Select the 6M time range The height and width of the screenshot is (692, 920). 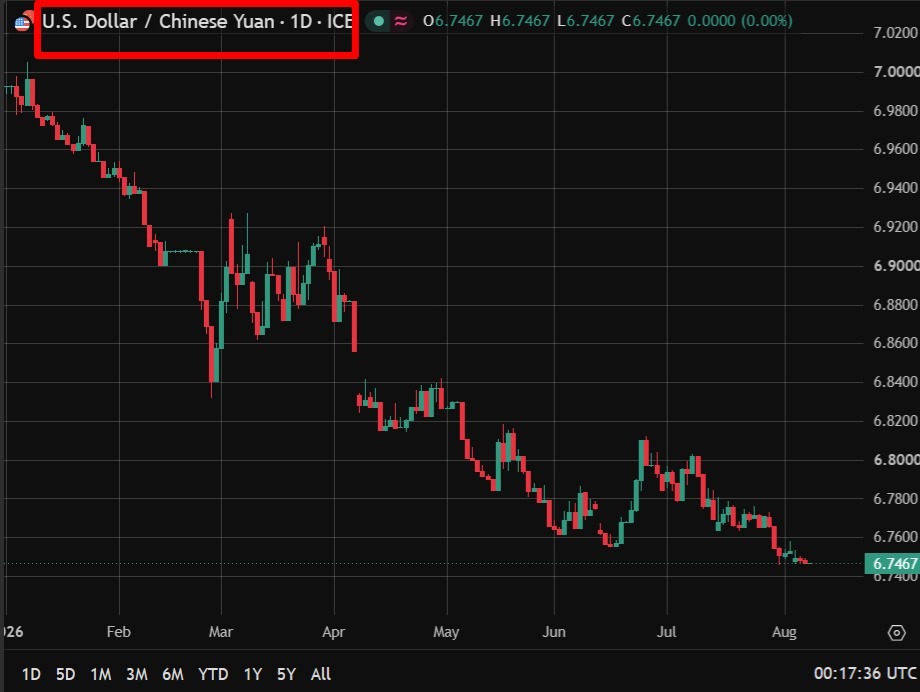[172, 674]
